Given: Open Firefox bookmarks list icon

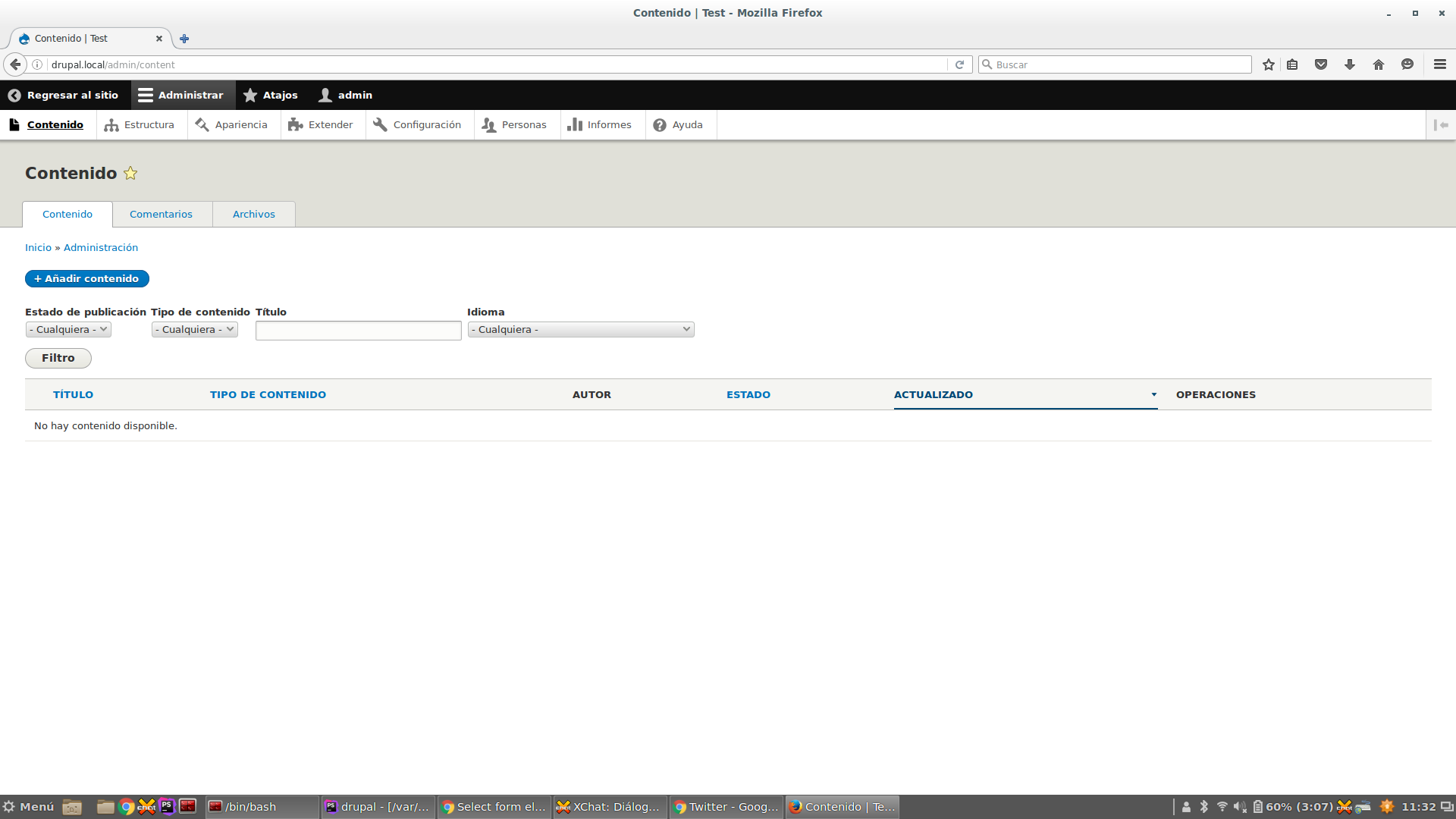Looking at the screenshot, I should (x=1292, y=64).
